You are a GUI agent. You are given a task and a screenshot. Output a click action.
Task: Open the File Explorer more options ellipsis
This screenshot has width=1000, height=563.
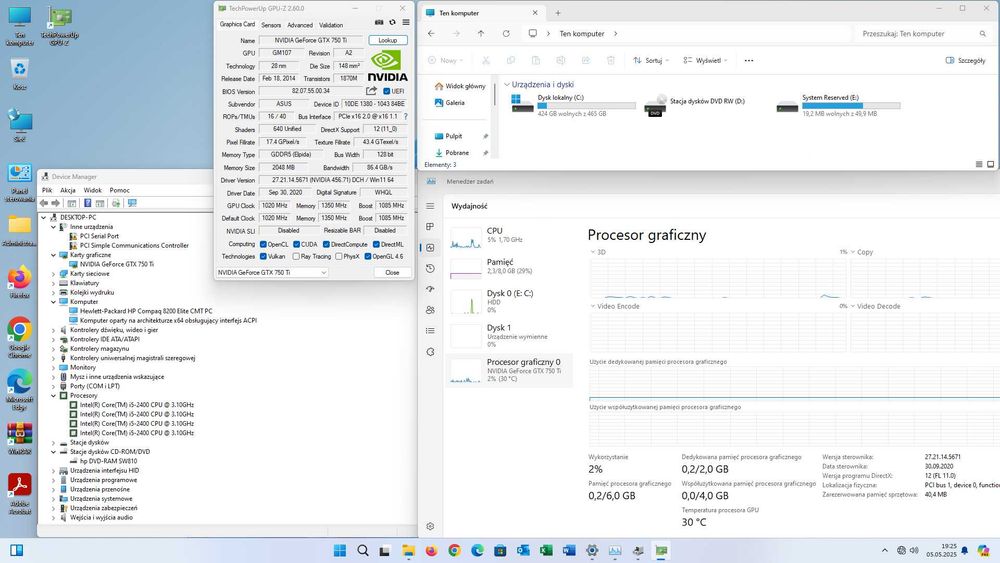point(749,61)
